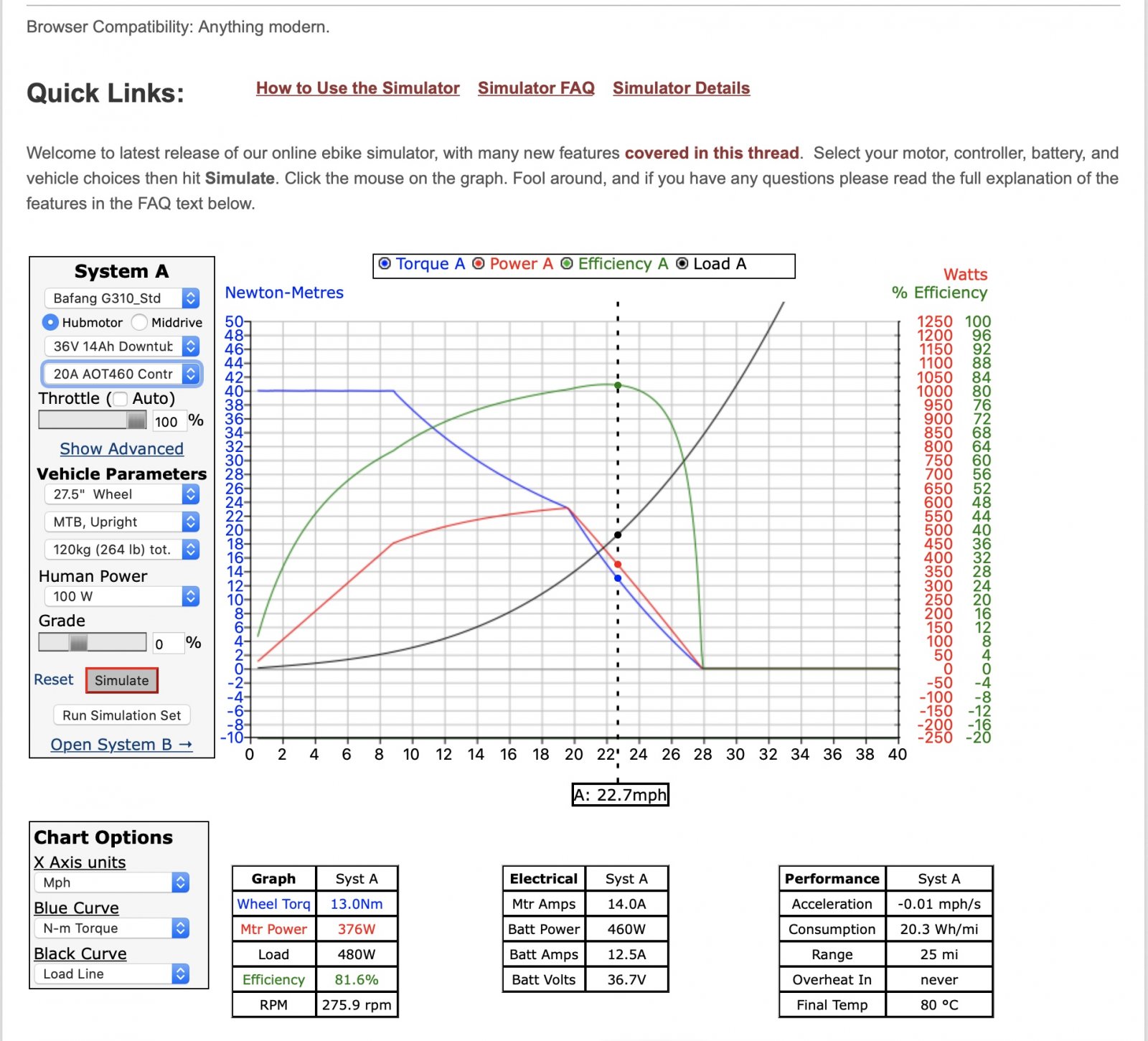Open the How to Use the Simulator link

point(357,88)
